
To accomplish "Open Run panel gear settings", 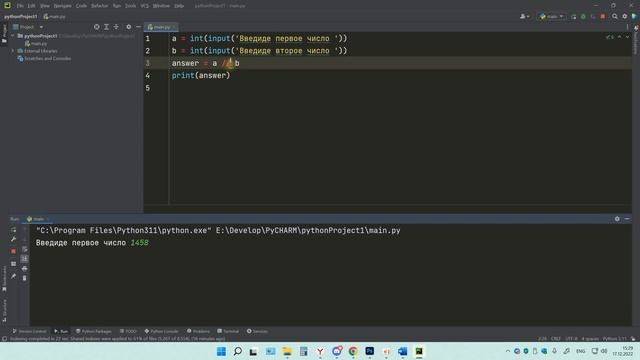I will click(x=617, y=219).
